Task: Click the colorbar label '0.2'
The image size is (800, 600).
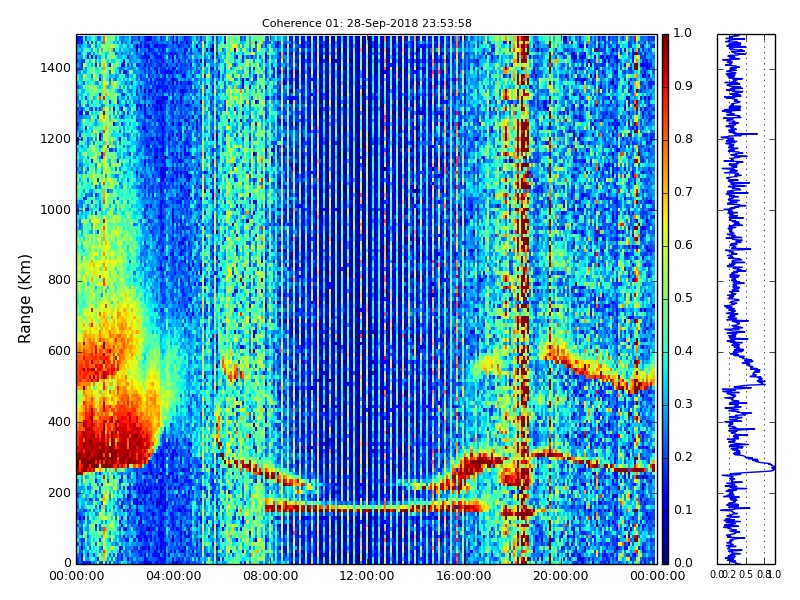Action: click(x=683, y=457)
